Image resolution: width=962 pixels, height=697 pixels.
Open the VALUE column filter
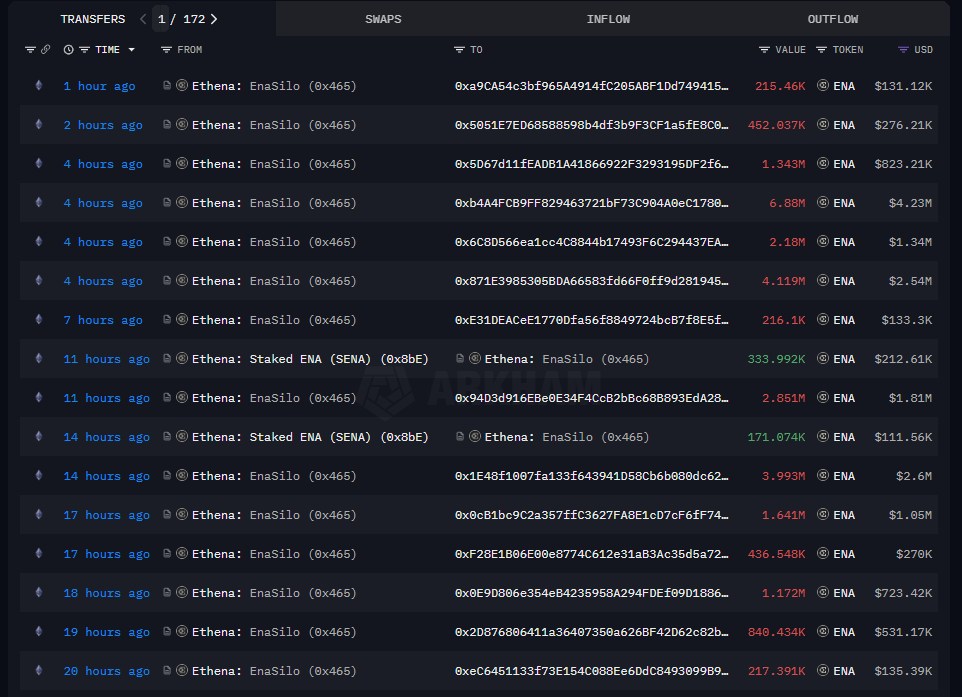764,50
